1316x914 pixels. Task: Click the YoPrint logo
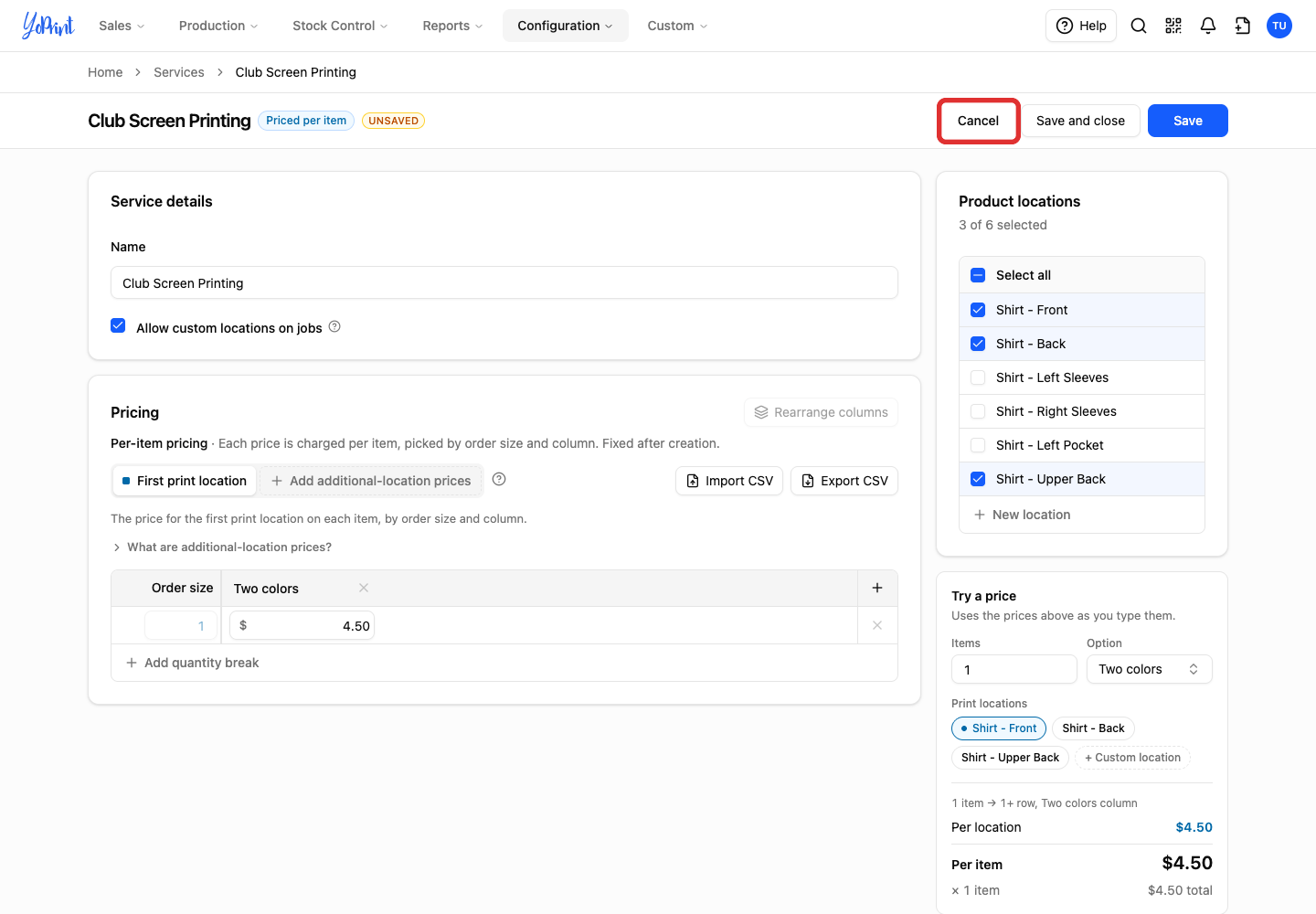[48, 26]
